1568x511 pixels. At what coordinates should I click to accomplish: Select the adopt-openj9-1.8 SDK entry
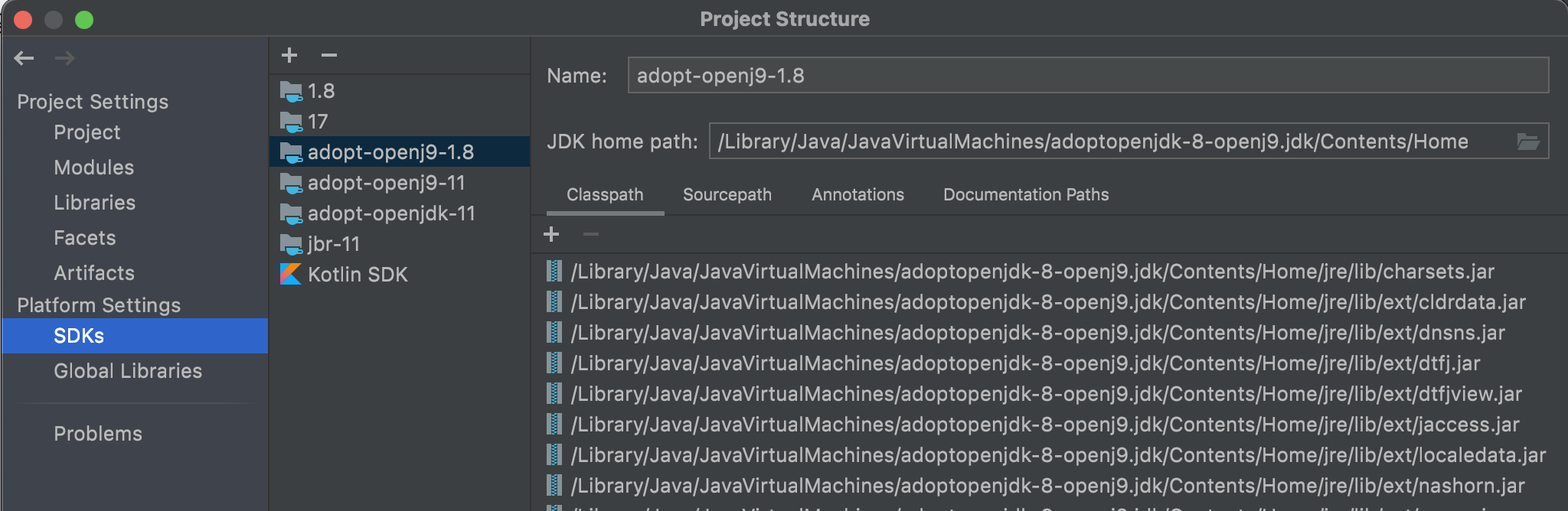pos(400,151)
